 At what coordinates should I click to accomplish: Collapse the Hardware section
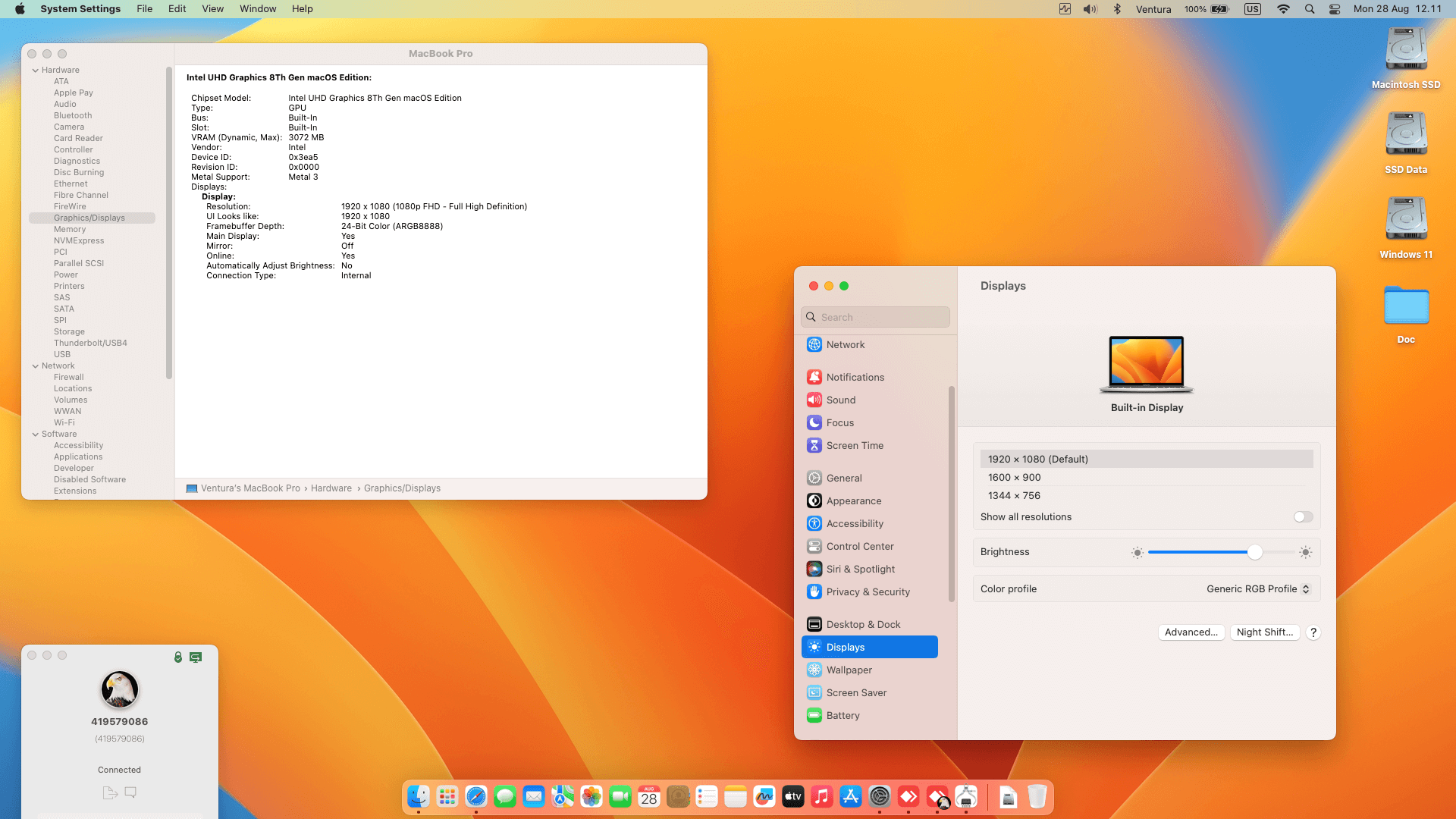[35, 70]
